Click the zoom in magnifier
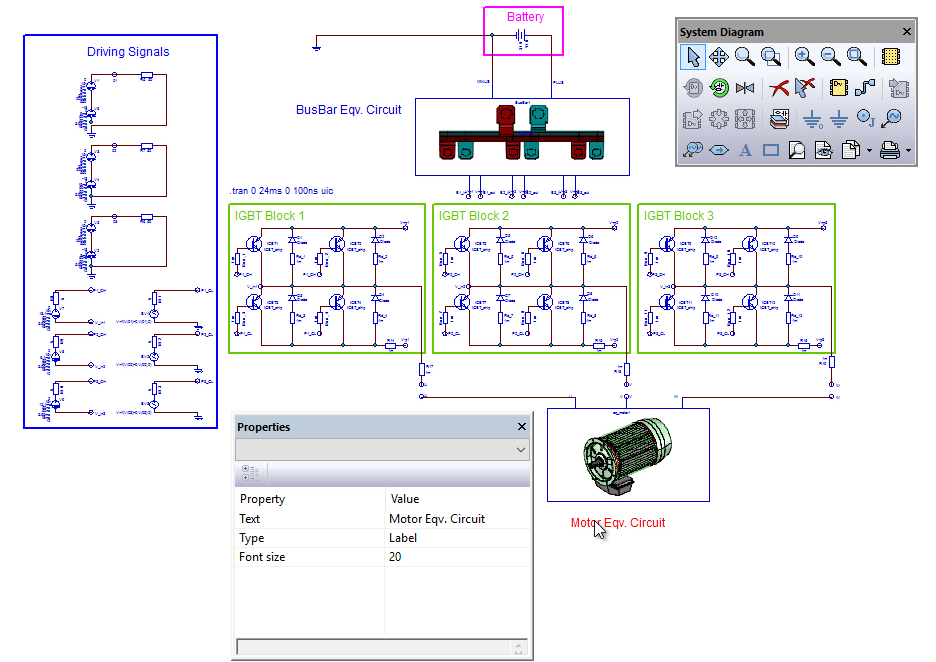The height and width of the screenshot is (662, 936). coord(804,57)
